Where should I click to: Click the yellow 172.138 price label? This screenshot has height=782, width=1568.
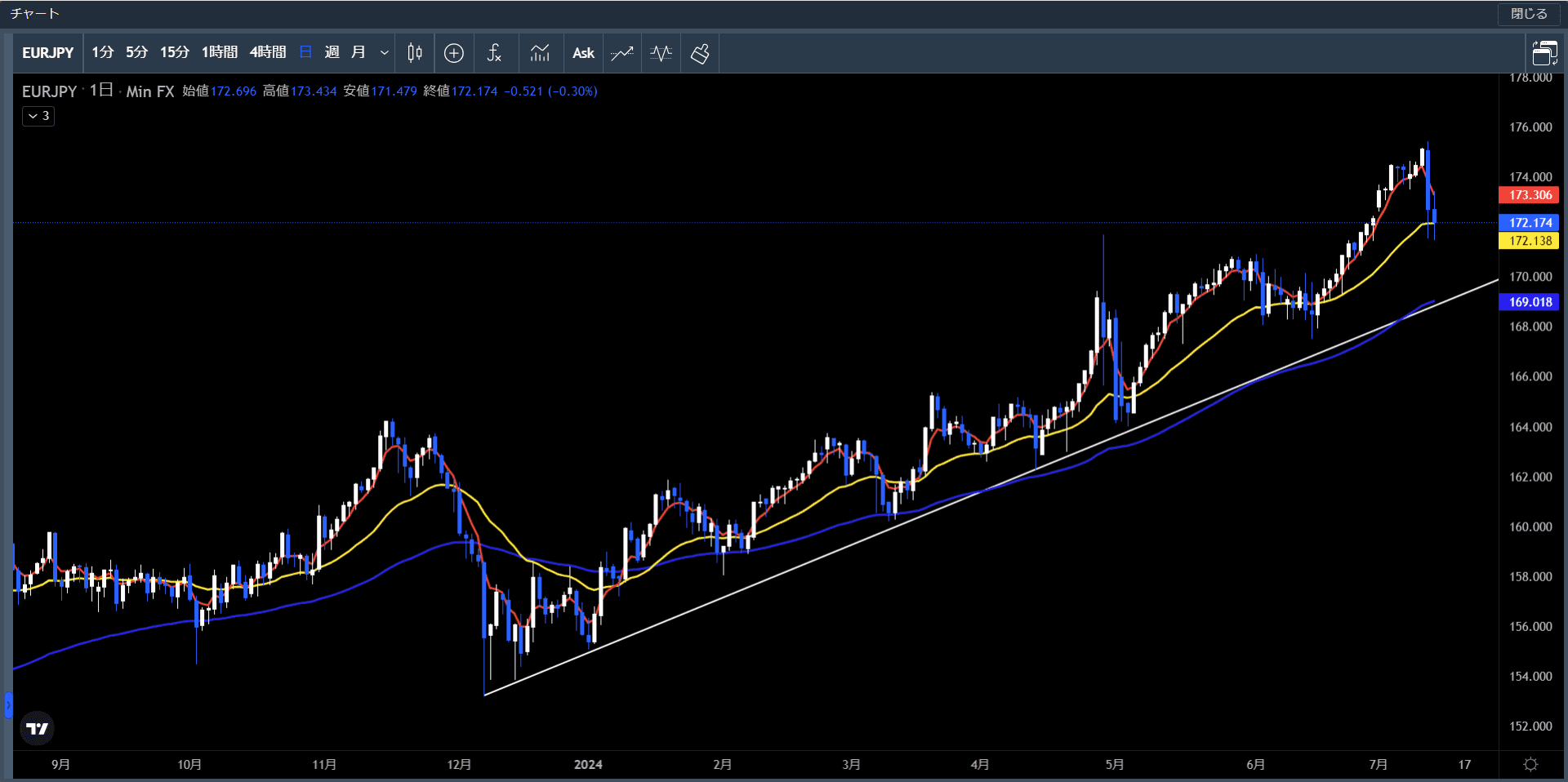point(1529,241)
